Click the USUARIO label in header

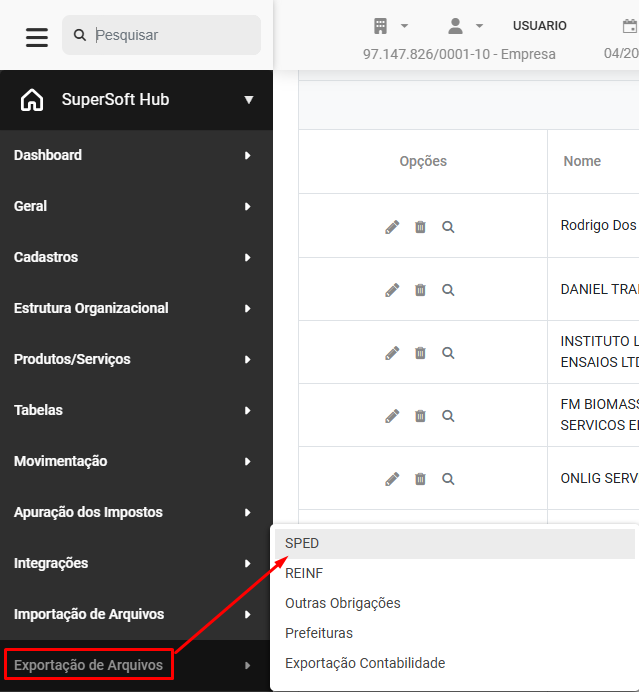(x=539, y=26)
